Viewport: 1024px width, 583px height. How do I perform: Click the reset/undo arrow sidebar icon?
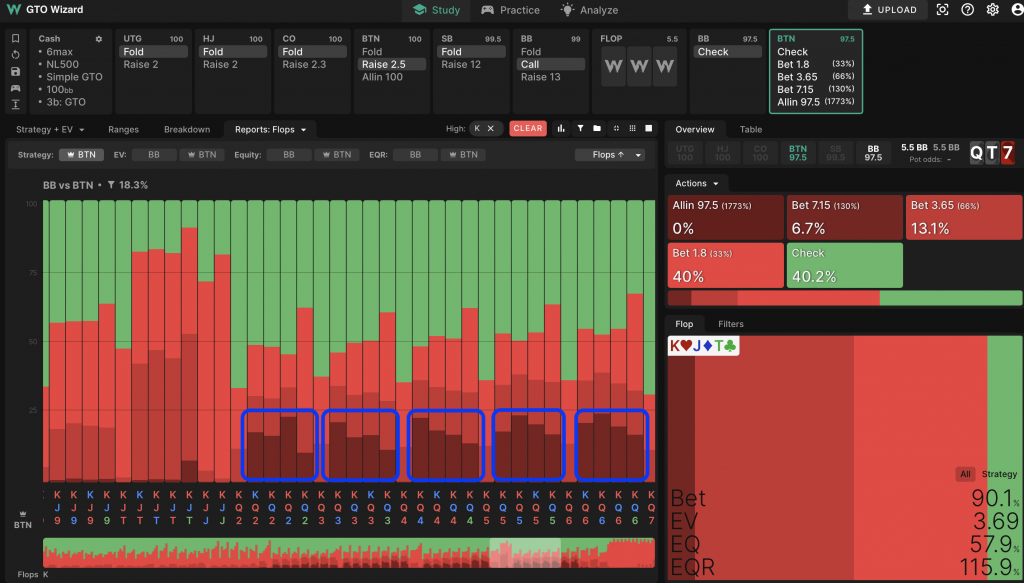coord(16,55)
